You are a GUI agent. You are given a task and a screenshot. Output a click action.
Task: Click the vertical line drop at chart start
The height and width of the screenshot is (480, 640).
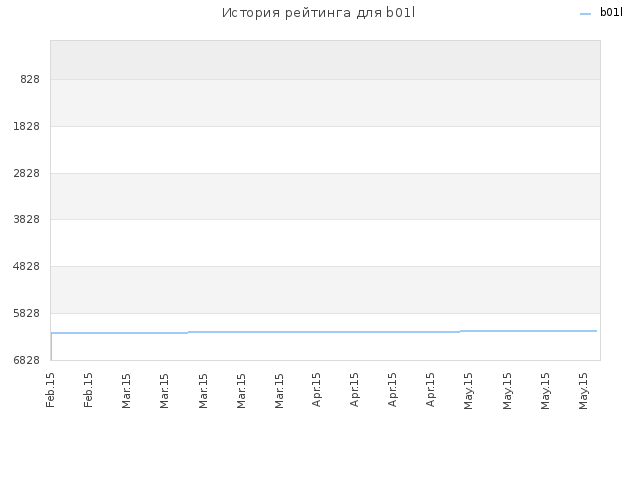click(51, 347)
